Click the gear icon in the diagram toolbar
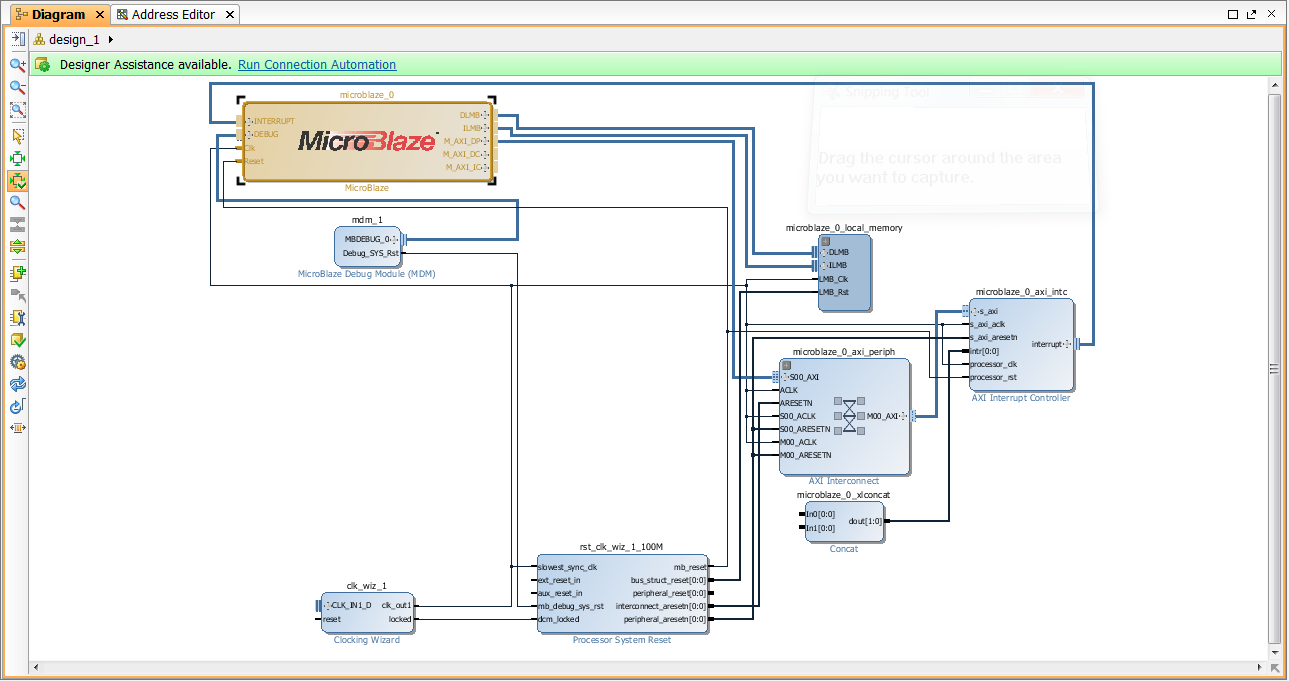The image size is (1289, 681). (17, 362)
